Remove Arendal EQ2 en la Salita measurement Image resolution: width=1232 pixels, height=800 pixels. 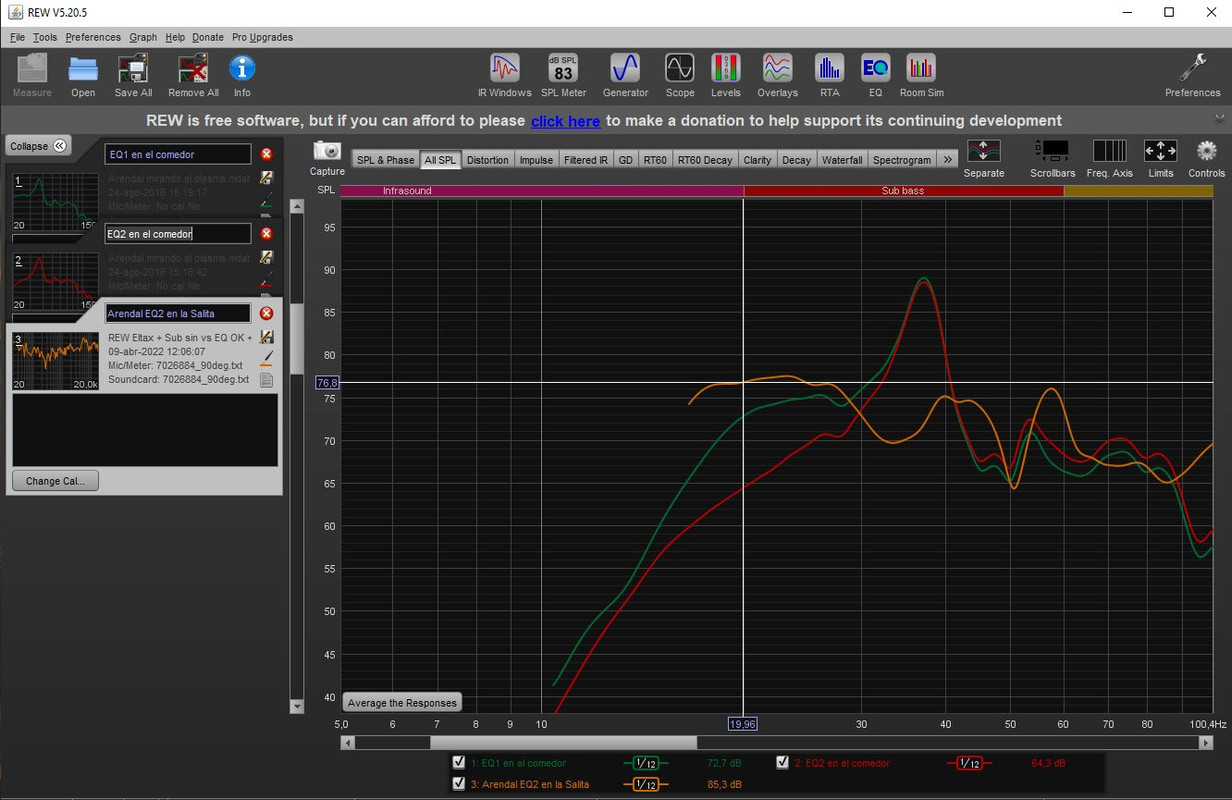266,313
